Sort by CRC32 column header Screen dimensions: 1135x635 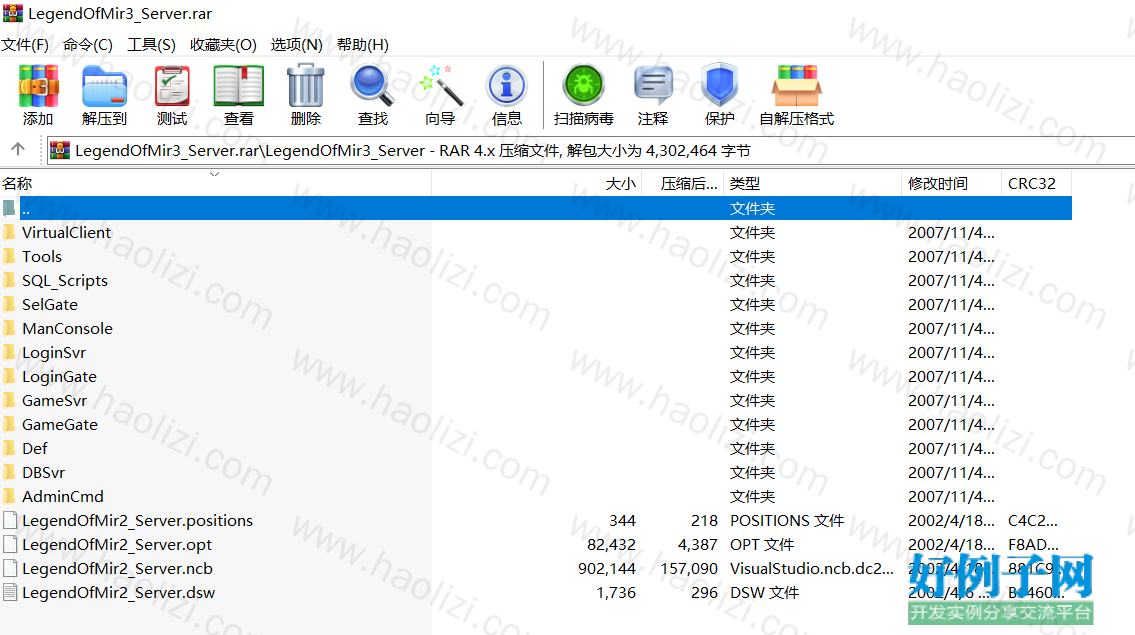[x=1036, y=183]
